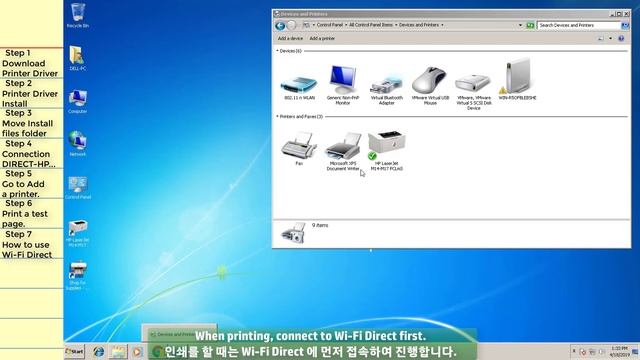Show hidden system tray icons arrow

574,351
